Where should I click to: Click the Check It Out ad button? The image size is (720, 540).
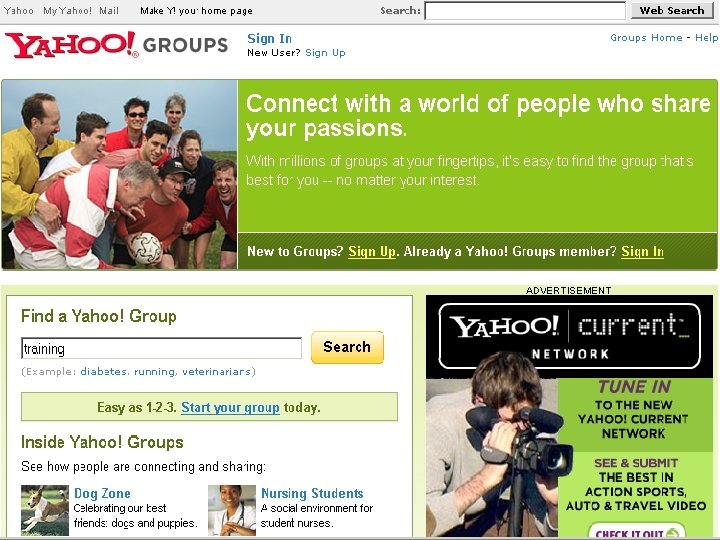[636, 531]
